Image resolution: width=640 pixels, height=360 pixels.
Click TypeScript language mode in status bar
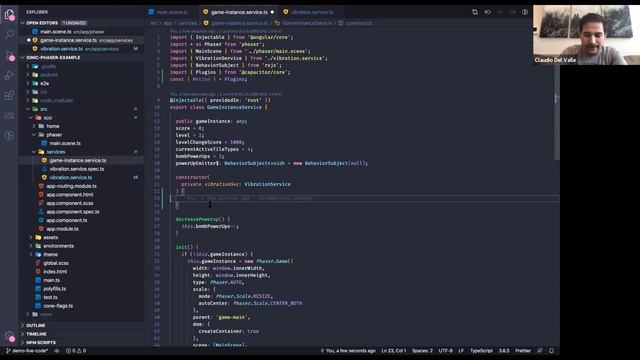click(481, 351)
